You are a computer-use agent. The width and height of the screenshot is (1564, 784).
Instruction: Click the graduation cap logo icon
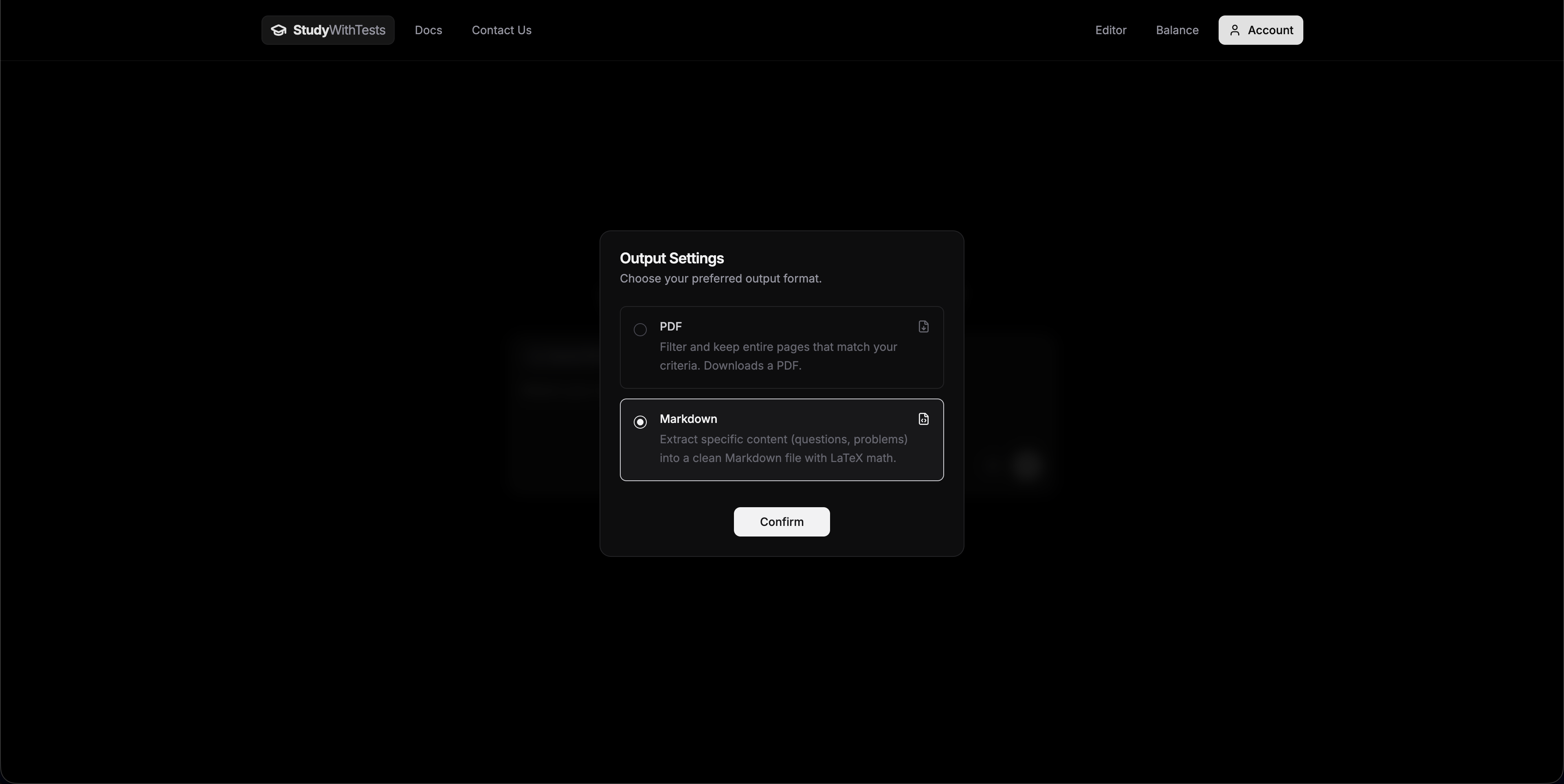click(x=279, y=31)
